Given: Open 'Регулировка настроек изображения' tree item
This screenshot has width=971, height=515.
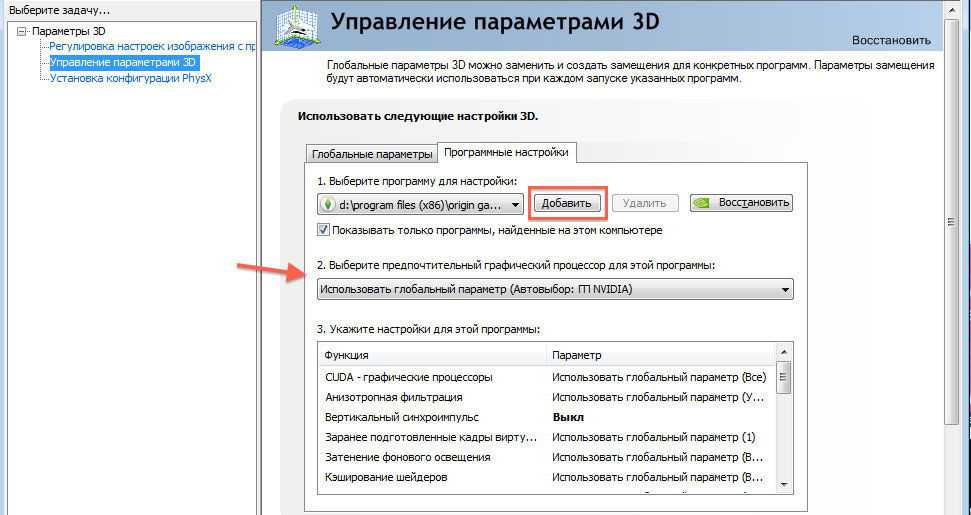Looking at the screenshot, I should tap(152, 46).
